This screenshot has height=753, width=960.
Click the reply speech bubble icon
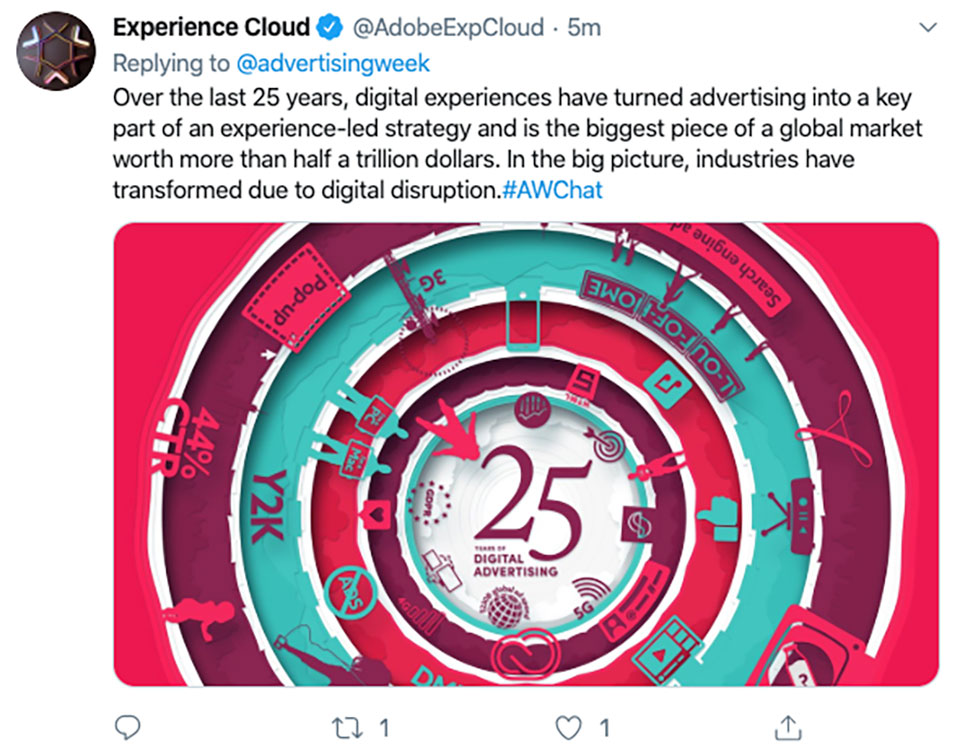128,727
